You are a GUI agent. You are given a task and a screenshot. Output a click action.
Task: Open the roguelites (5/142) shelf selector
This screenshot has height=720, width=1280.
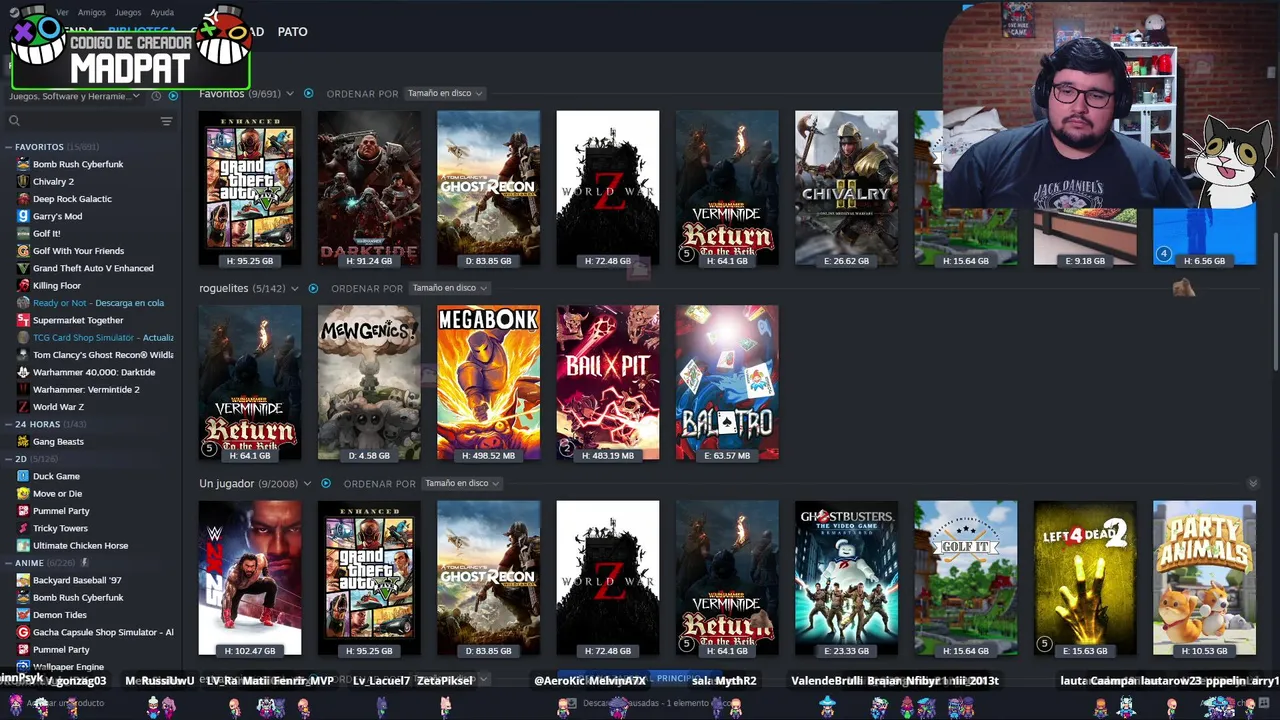pyautogui.click(x=249, y=288)
